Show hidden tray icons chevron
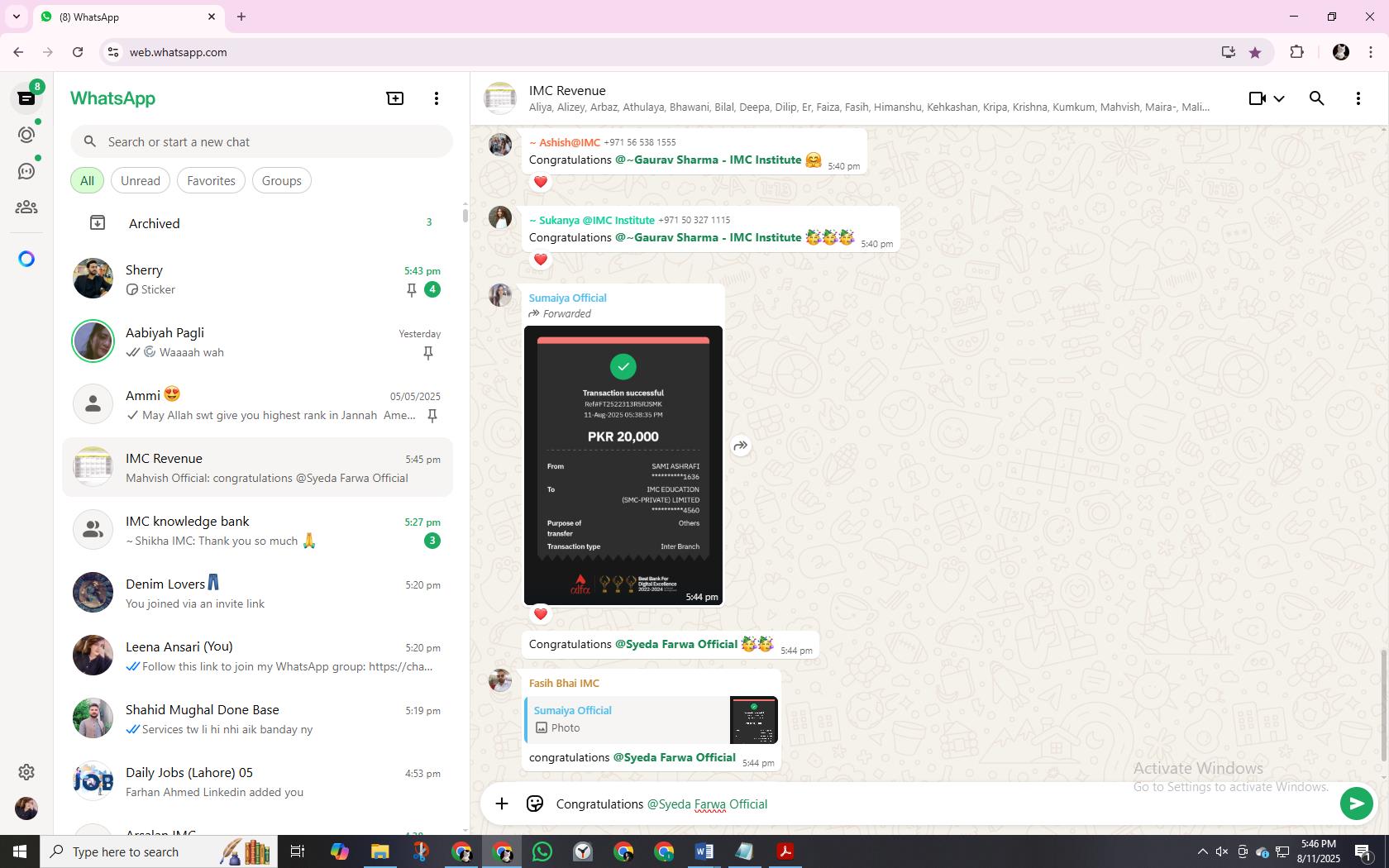Viewport: 1389px width, 868px height. tap(1202, 851)
